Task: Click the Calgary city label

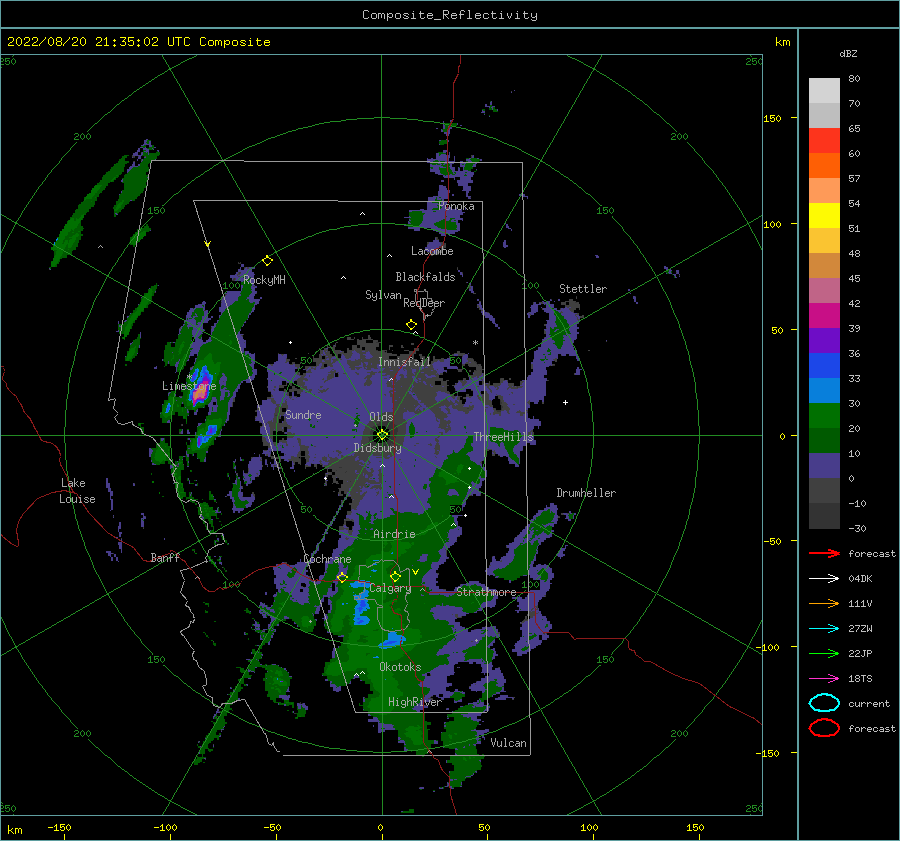Action: pos(390,588)
